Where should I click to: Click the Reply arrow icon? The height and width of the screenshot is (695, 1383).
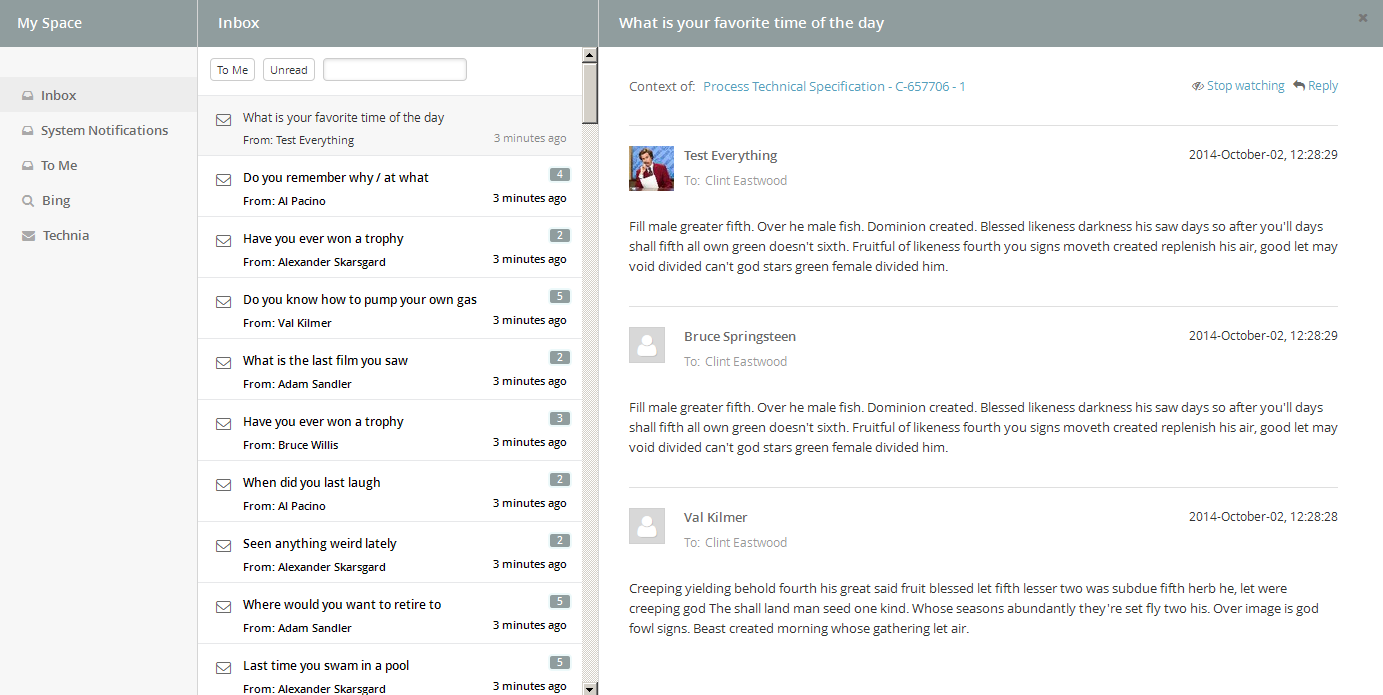click(1299, 86)
